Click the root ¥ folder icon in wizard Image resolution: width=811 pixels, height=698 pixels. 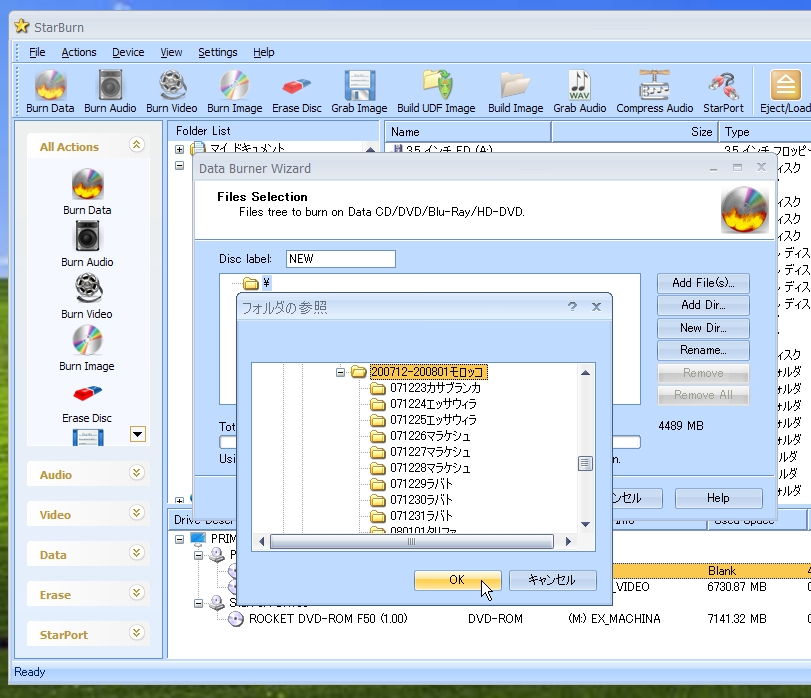[x=251, y=283]
